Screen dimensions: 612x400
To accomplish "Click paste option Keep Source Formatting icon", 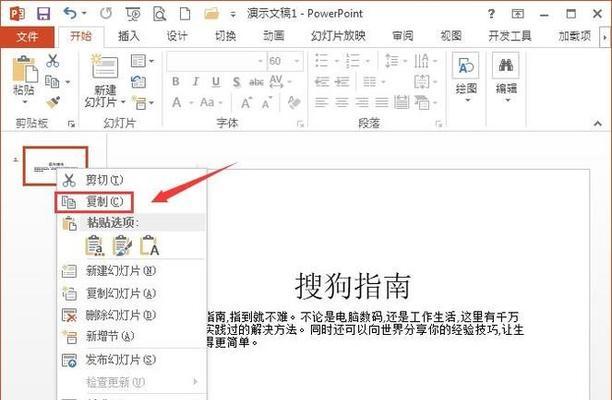I will 122,246.
